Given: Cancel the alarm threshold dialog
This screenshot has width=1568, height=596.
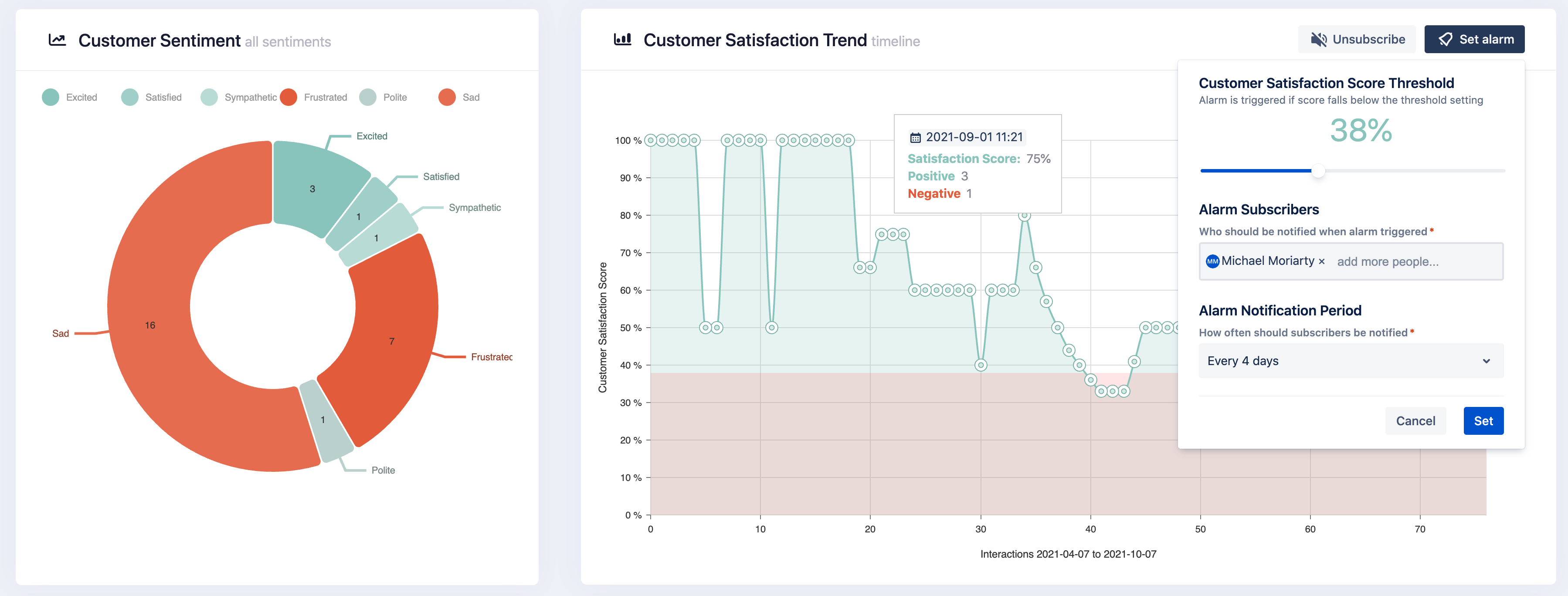Looking at the screenshot, I should pos(1415,421).
